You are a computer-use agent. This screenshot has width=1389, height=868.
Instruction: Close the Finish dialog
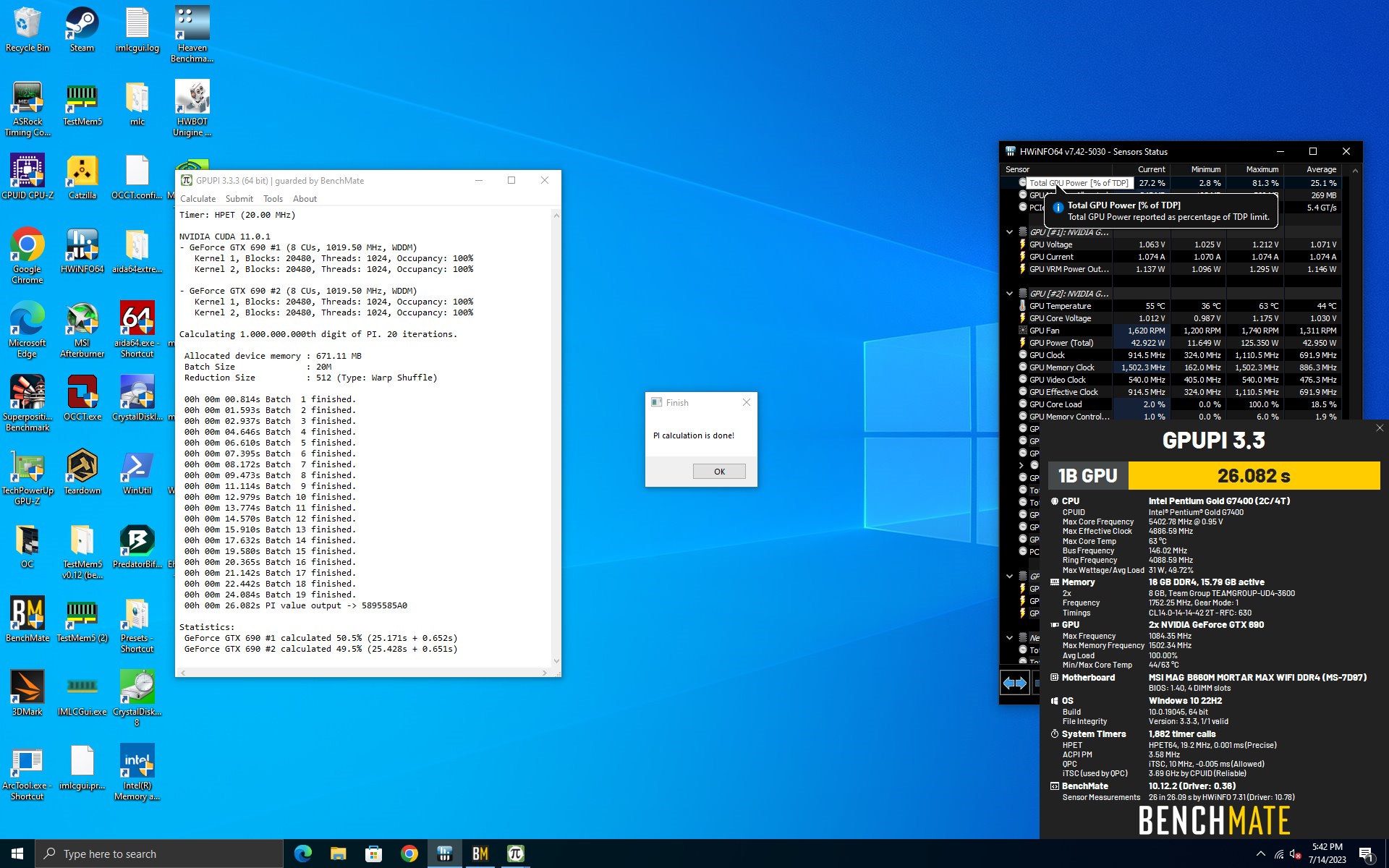[x=747, y=402]
